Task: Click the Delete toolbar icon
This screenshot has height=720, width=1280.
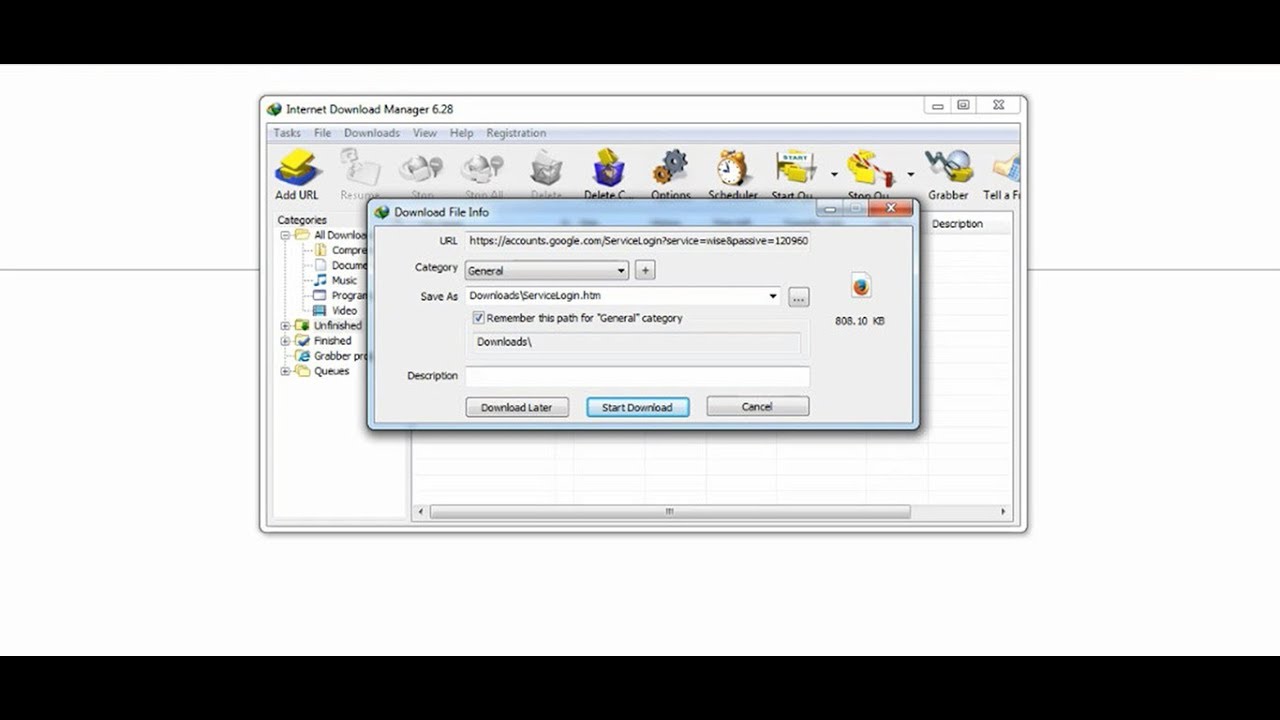Action: (546, 168)
